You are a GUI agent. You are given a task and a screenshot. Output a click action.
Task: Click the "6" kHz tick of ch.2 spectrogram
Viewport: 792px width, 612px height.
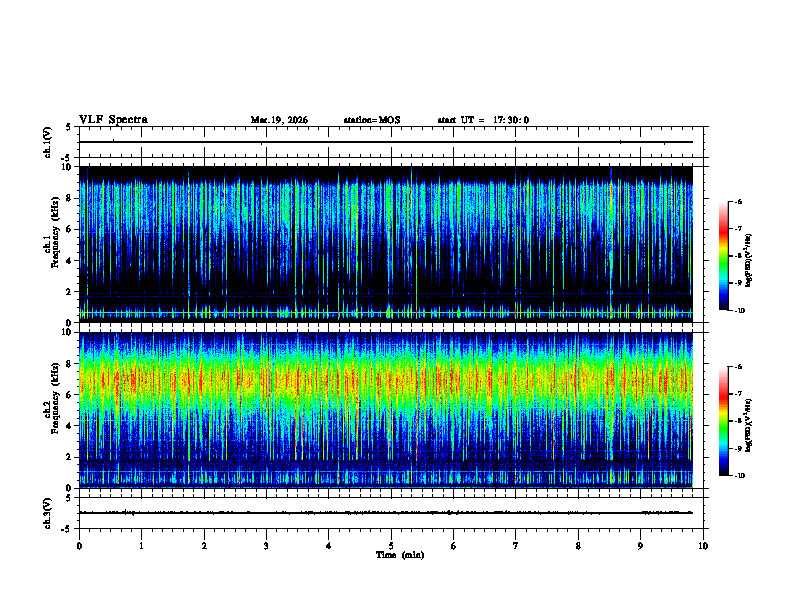[69, 395]
